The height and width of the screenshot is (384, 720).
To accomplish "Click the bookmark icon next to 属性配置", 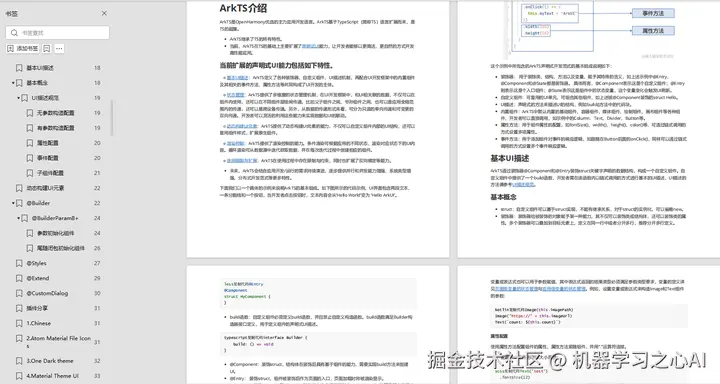I will coord(30,143).
